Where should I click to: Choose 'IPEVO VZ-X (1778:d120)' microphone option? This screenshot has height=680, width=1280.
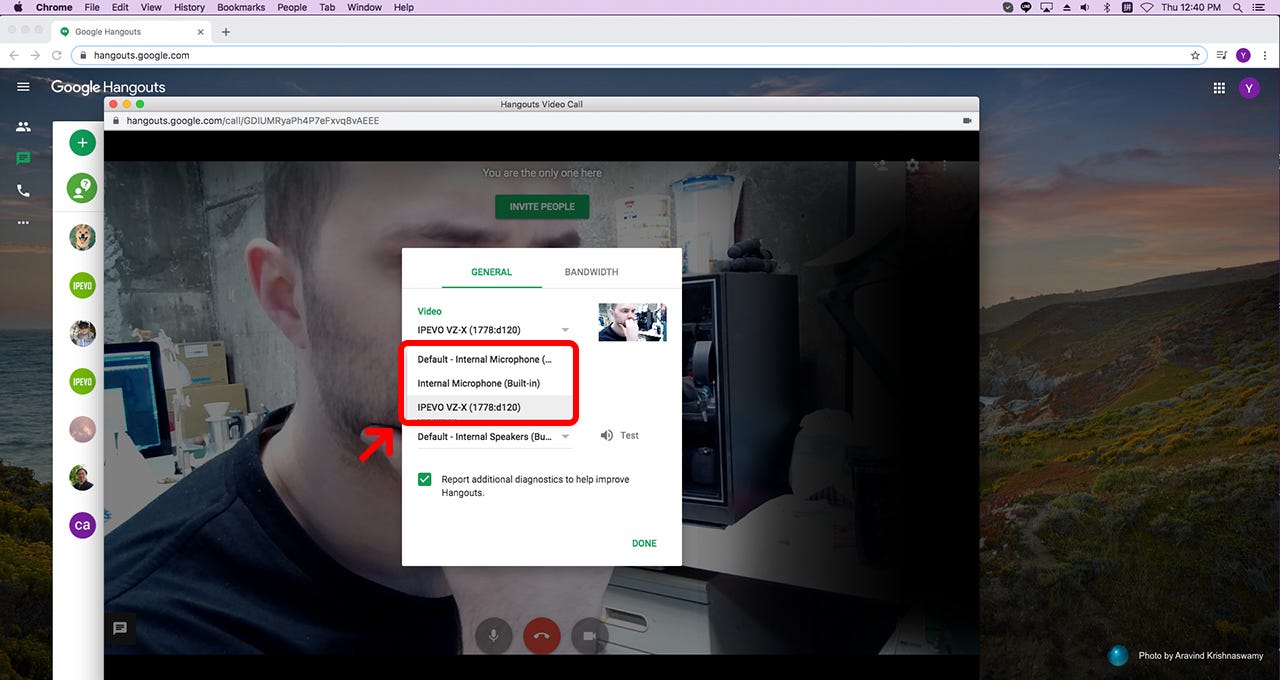click(490, 408)
